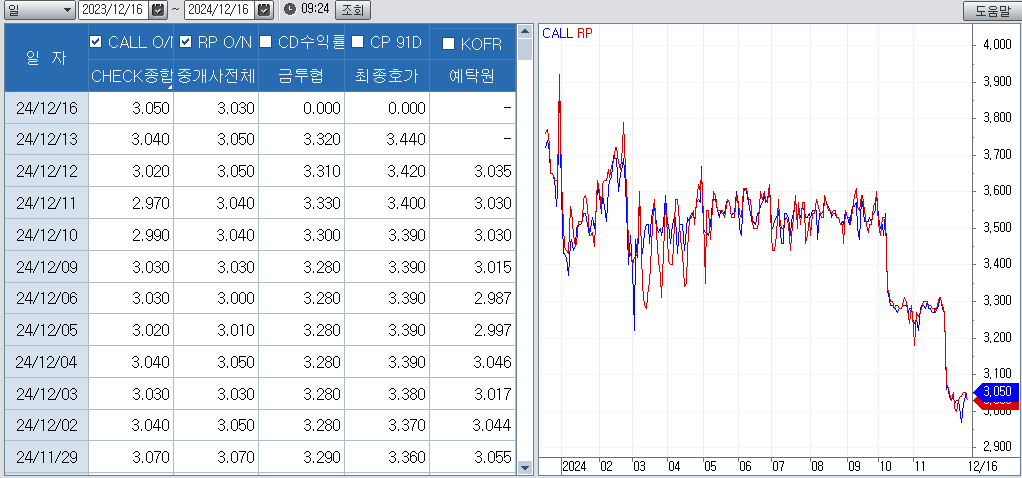Enable the CD수익률 checkbox
The height and width of the screenshot is (478, 1022).
pyautogui.click(x=266, y=42)
